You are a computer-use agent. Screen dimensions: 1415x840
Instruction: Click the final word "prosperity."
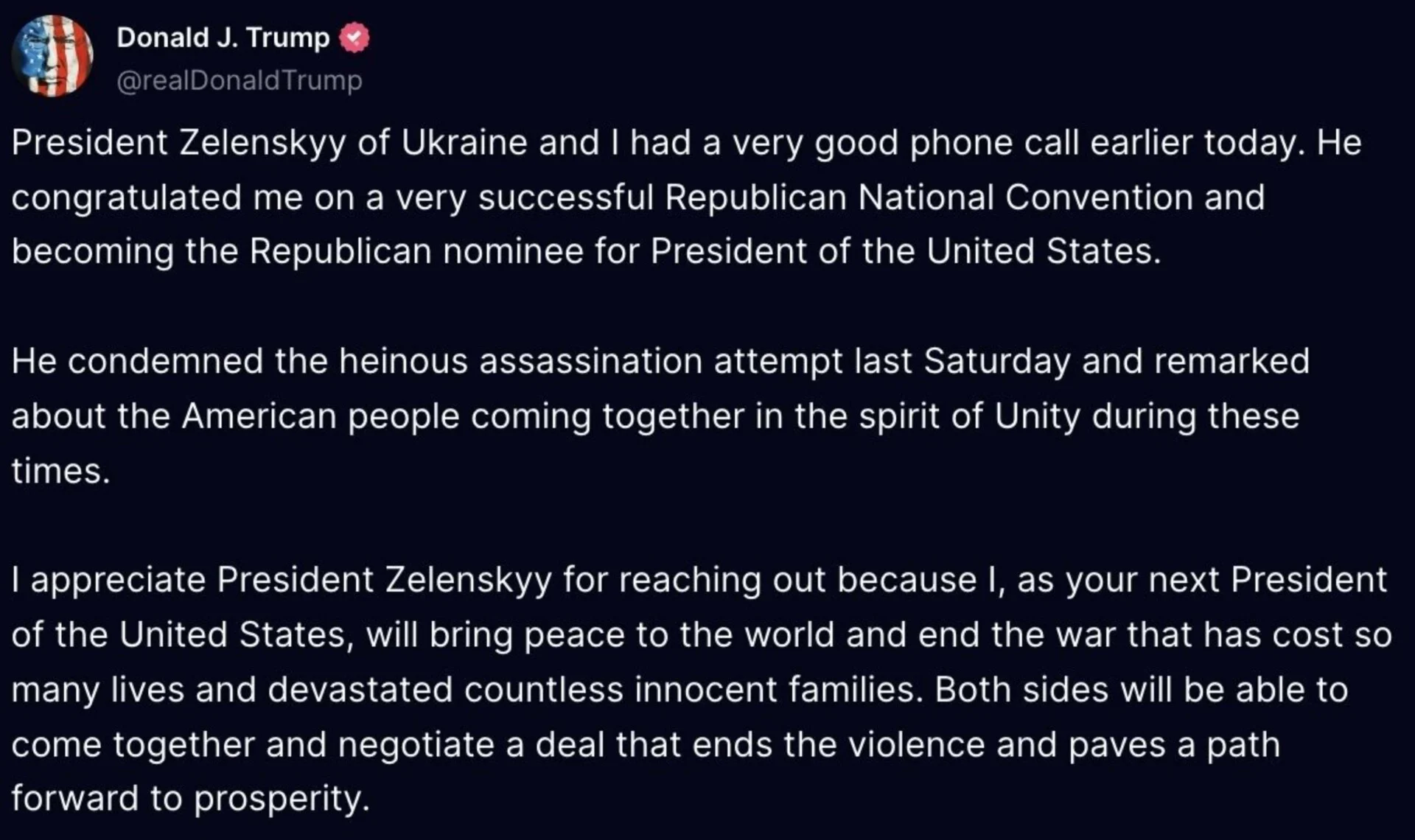281,799
